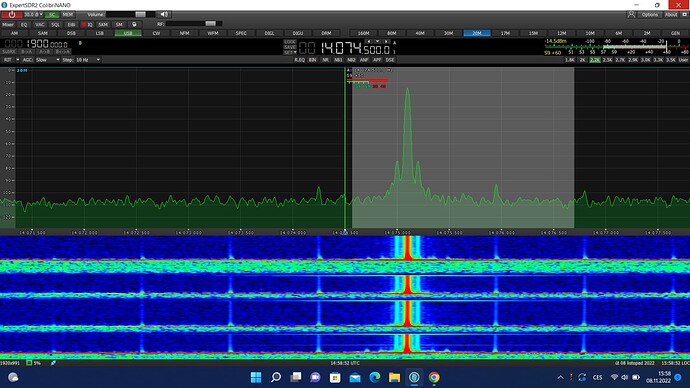Open the About dialog
This screenshot has width=690, height=388.
click(671, 15)
